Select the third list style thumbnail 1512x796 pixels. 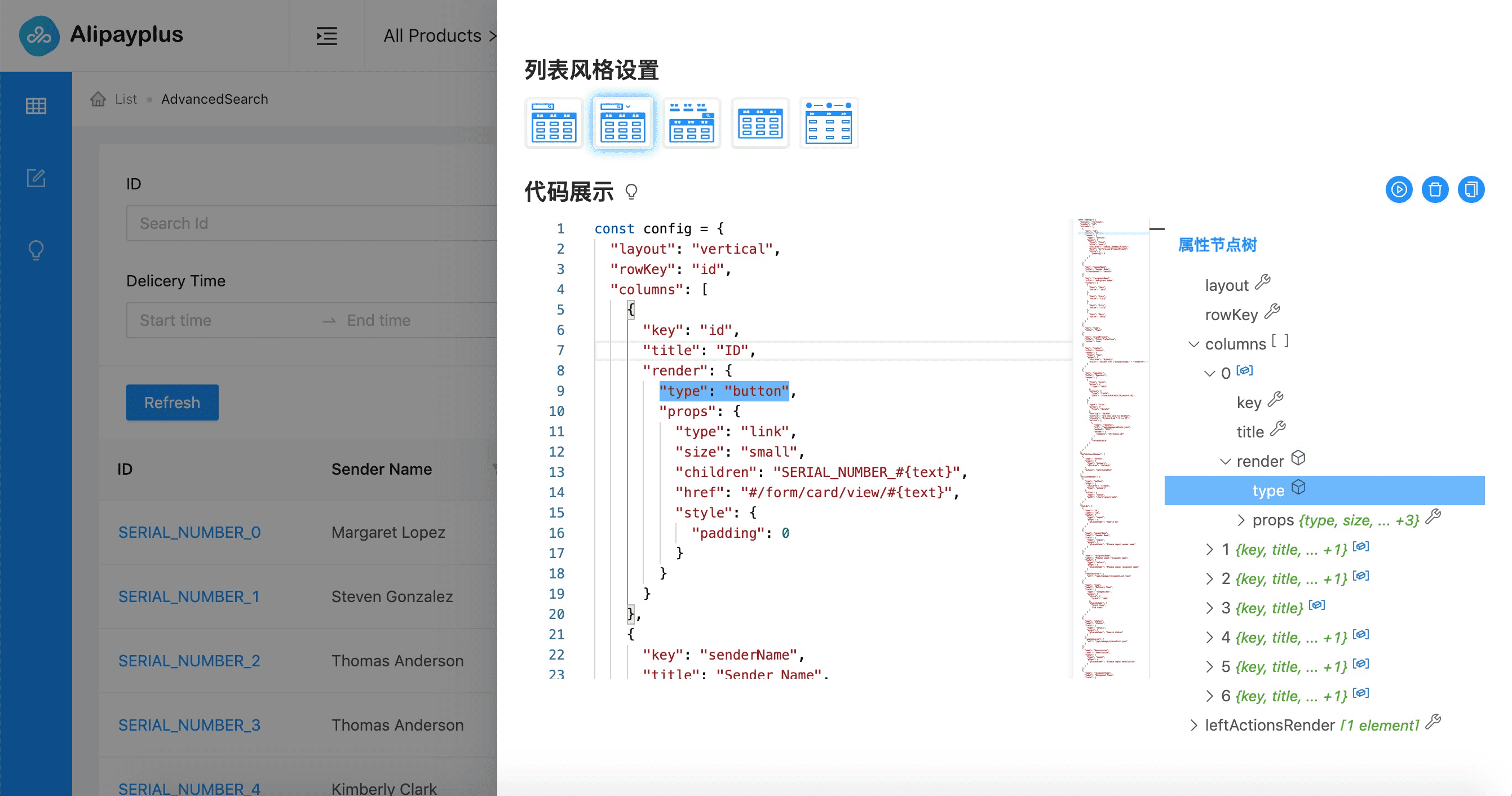pyautogui.click(x=691, y=123)
